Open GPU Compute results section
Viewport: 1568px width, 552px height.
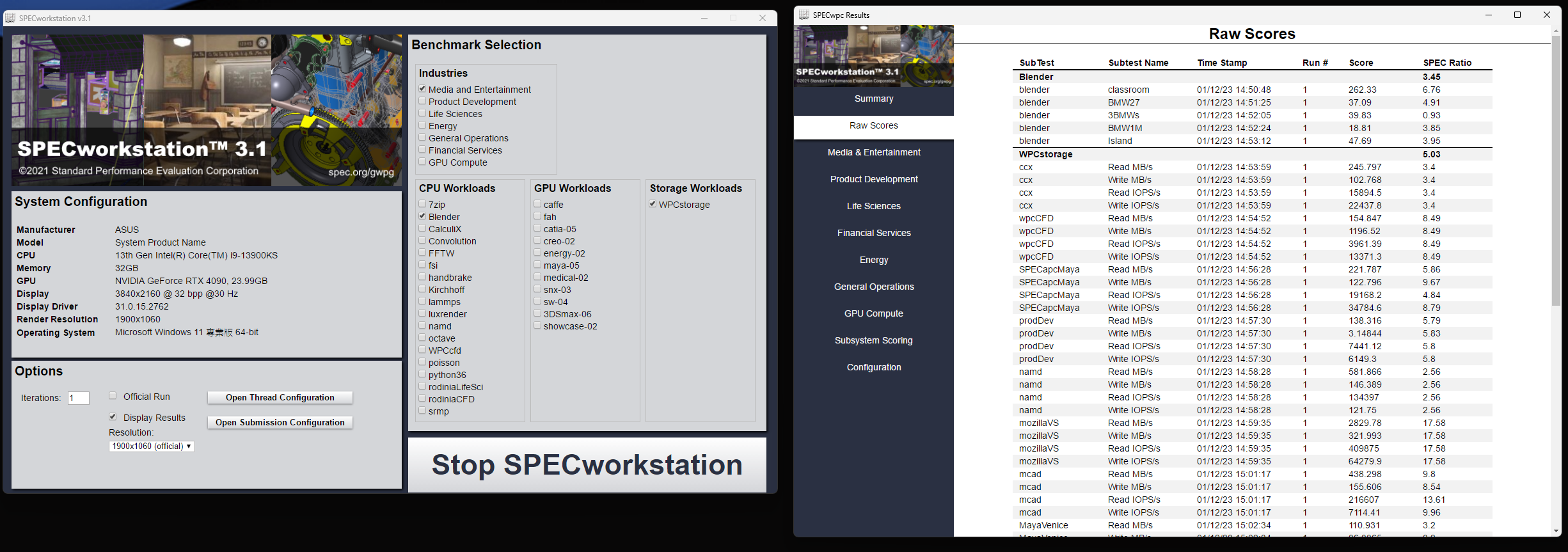tap(874, 314)
